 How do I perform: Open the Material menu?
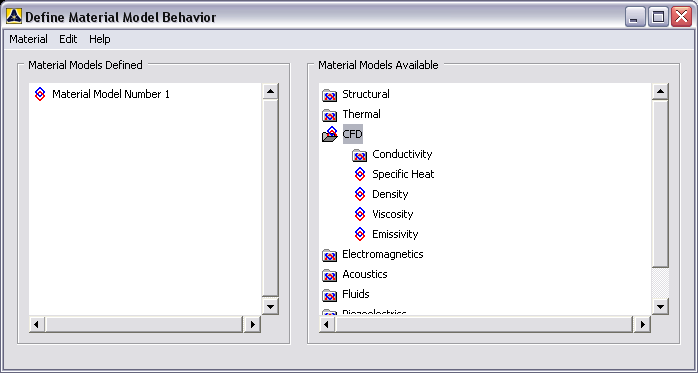tap(28, 39)
